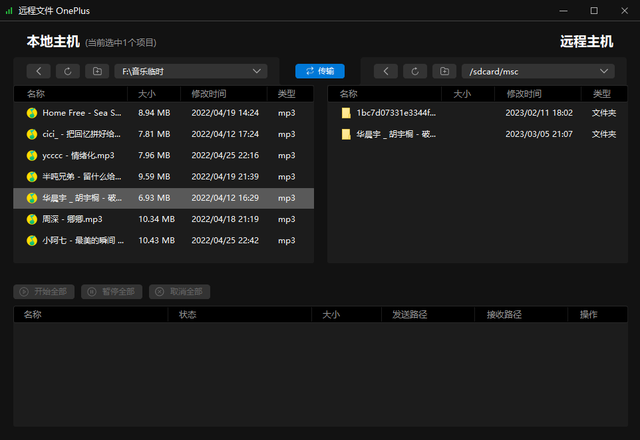
Task: Create new folder in local host
Action: coord(96,71)
